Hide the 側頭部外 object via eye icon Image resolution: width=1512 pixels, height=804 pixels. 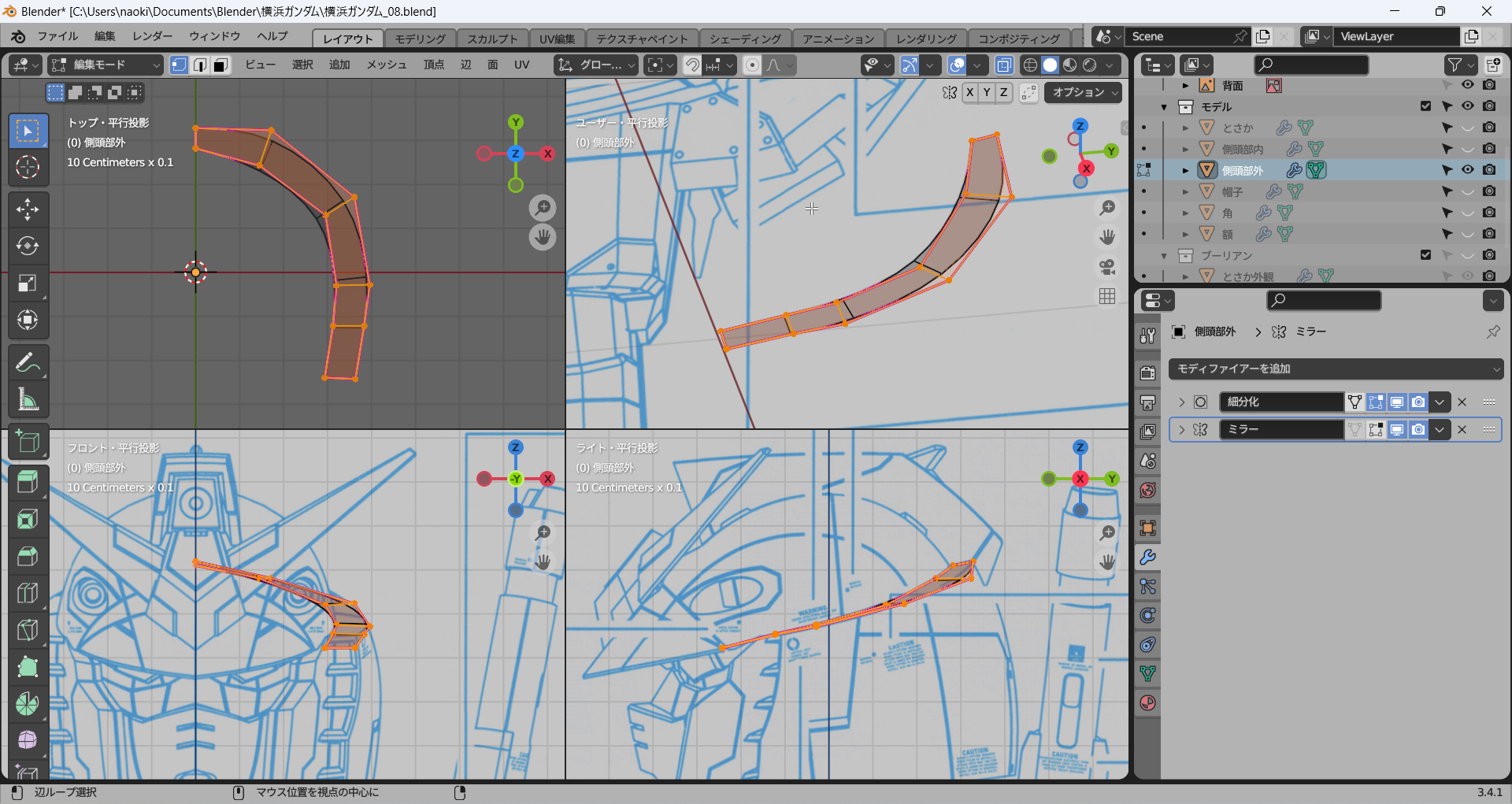coord(1468,170)
